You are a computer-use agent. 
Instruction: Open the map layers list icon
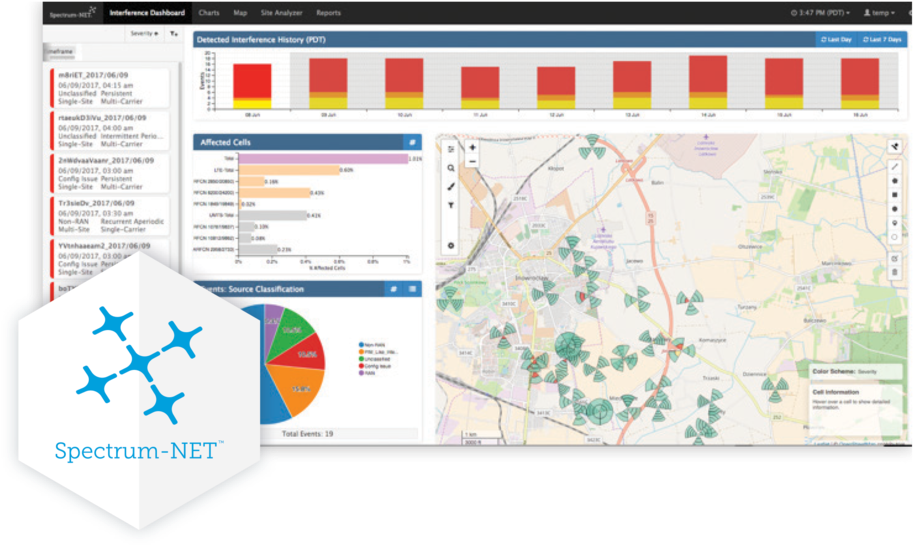point(451,150)
